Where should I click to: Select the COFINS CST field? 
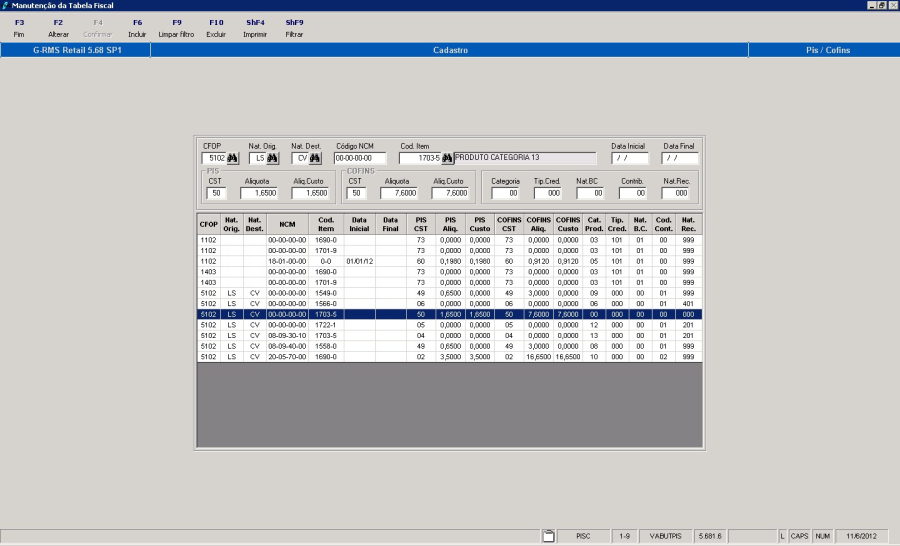coord(357,193)
